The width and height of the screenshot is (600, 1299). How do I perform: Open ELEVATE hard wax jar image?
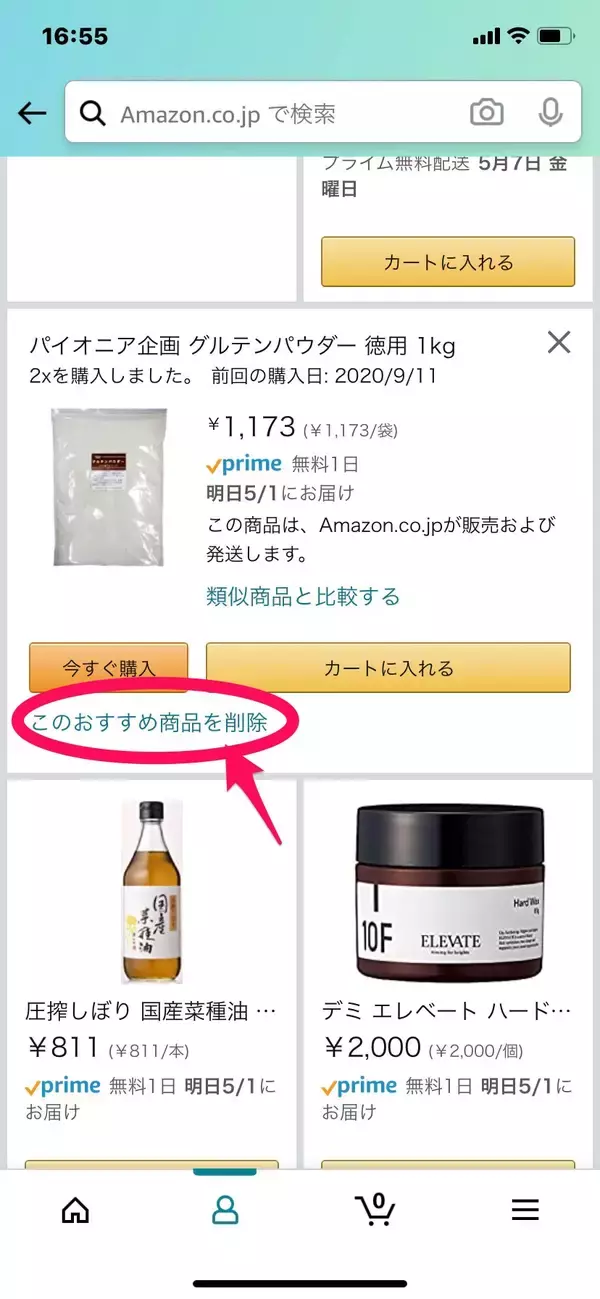coord(449,893)
